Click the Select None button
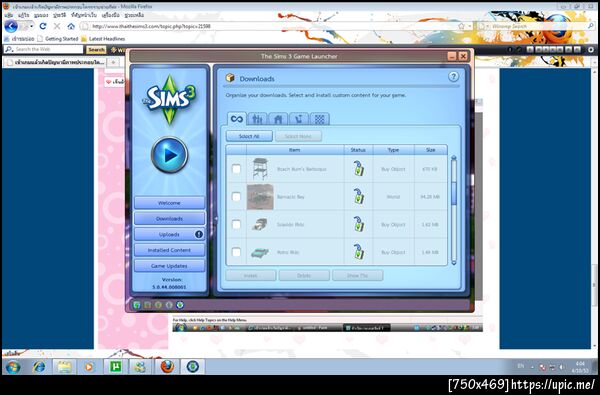 coord(298,136)
